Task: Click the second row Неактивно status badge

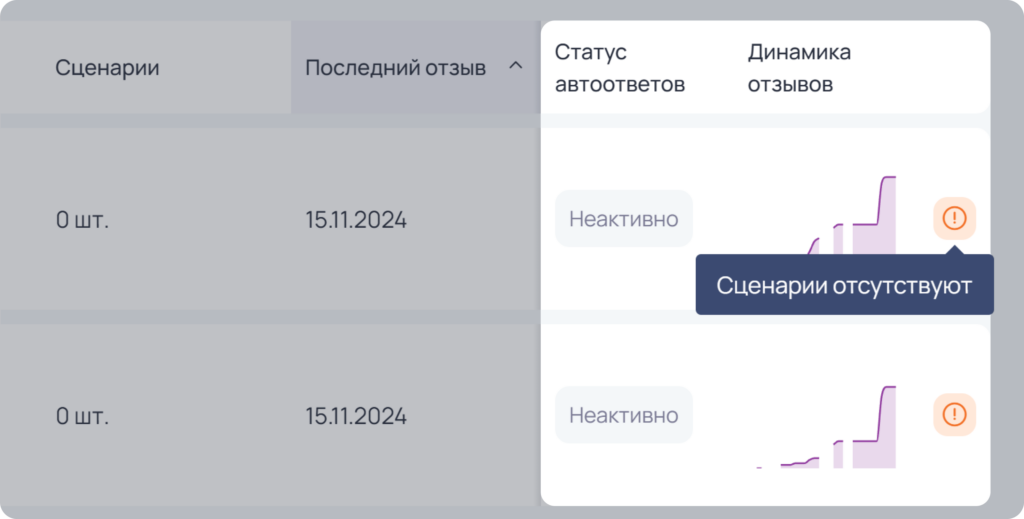Action: [x=624, y=415]
